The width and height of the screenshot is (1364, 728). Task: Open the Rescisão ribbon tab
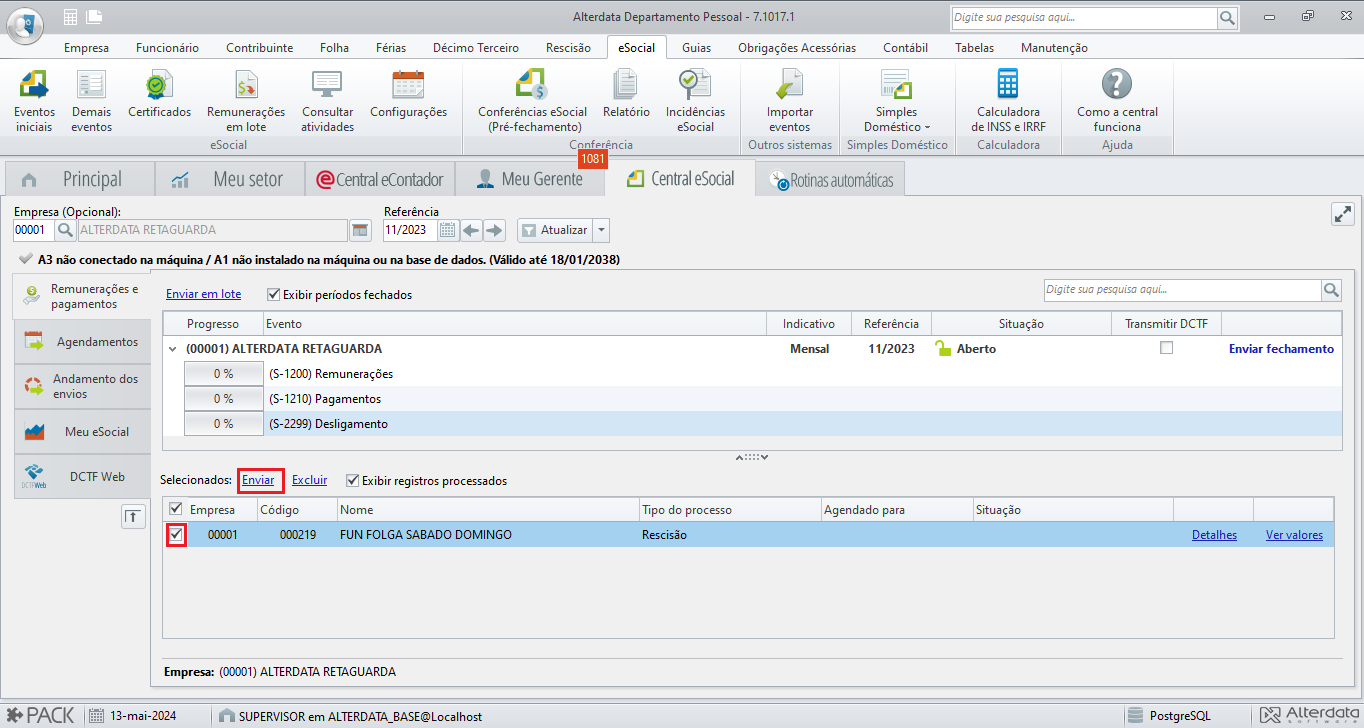click(568, 47)
